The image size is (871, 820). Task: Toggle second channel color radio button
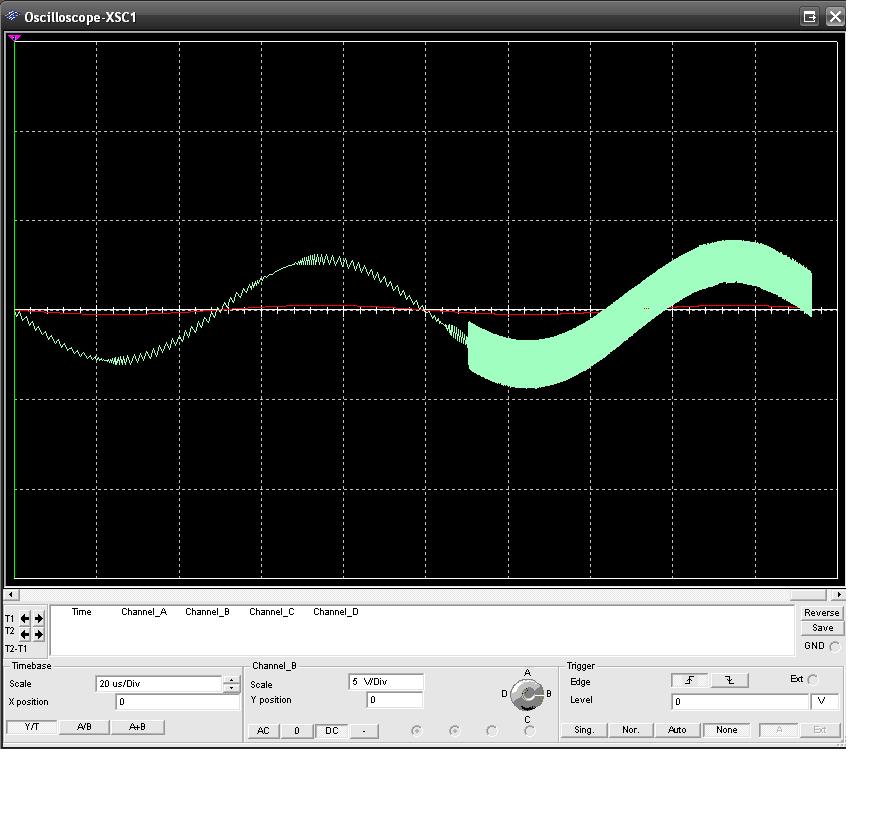[454, 731]
